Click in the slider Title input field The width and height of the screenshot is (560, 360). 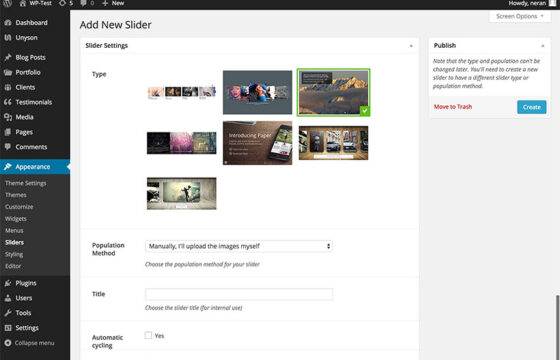pos(239,294)
